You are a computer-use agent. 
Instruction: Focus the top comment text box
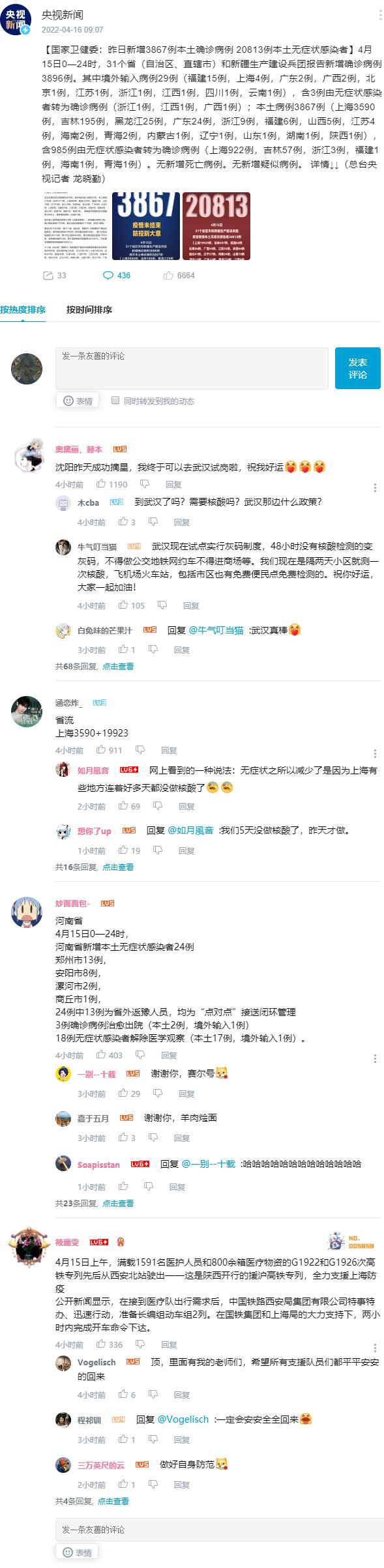(x=192, y=368)
